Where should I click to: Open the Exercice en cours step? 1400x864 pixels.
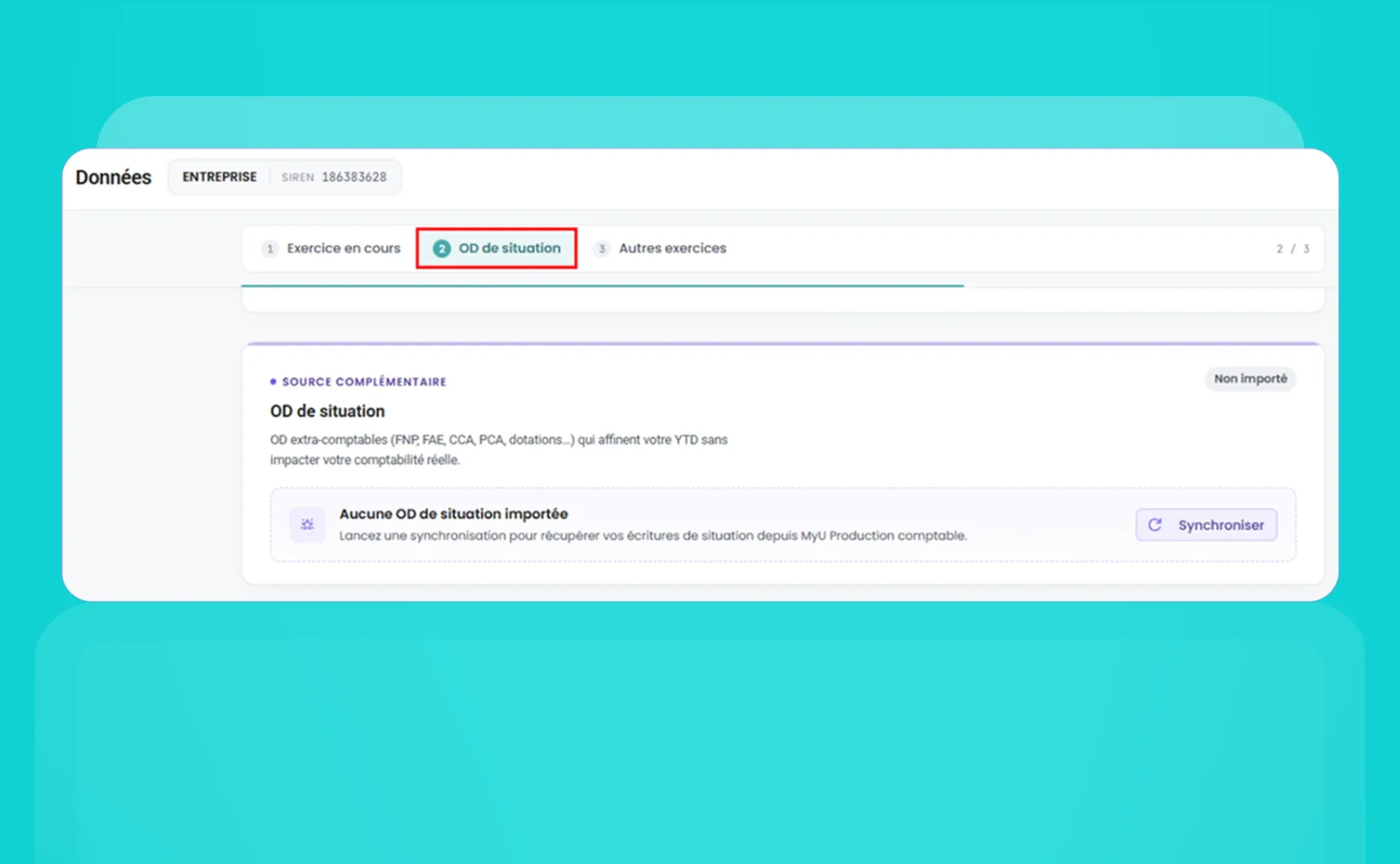click(x=332, y=249)
